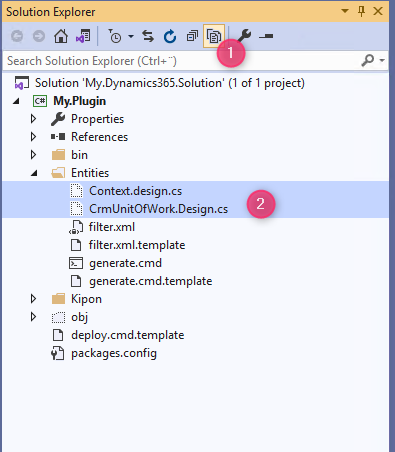Open dropdown arrow next to Pending Changes Filter
395x452 pixels.
tap(131, 36)
